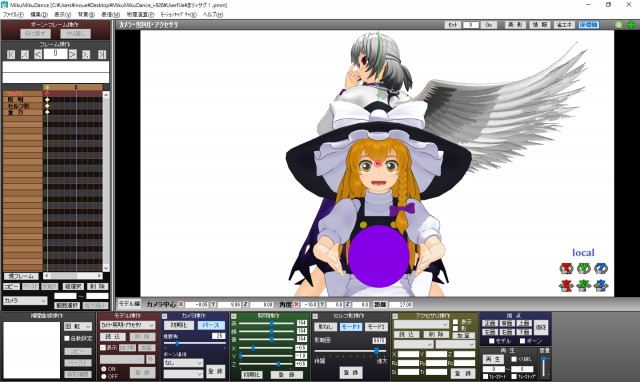Jump to first frame with leftmost frame arrow
Viewport: 640px width, 382px height.
coord(11,54)
